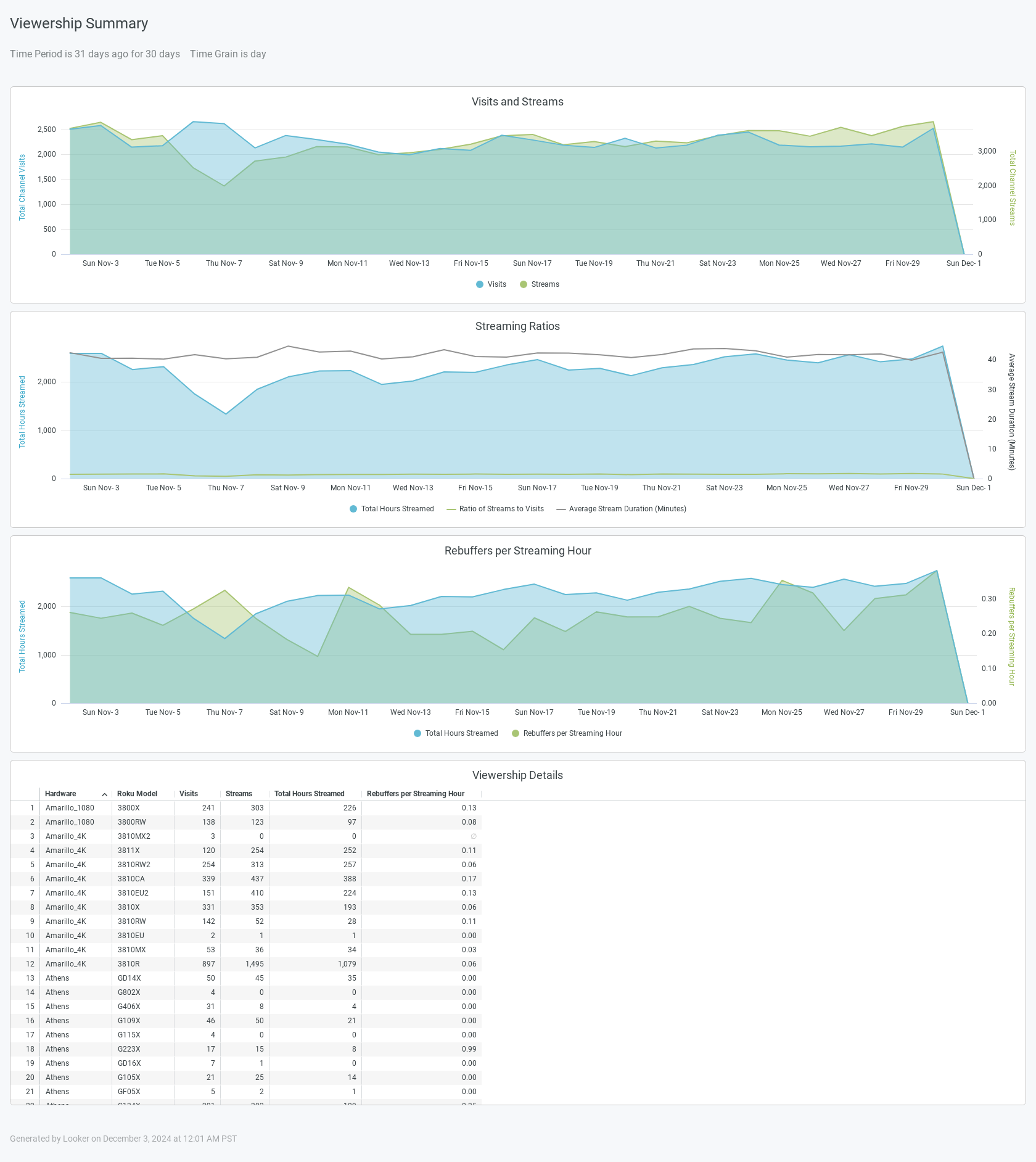Select the Streaming Ratios chart title
This screenshot has width=1036, height=1162.
(x=517, y=326)
